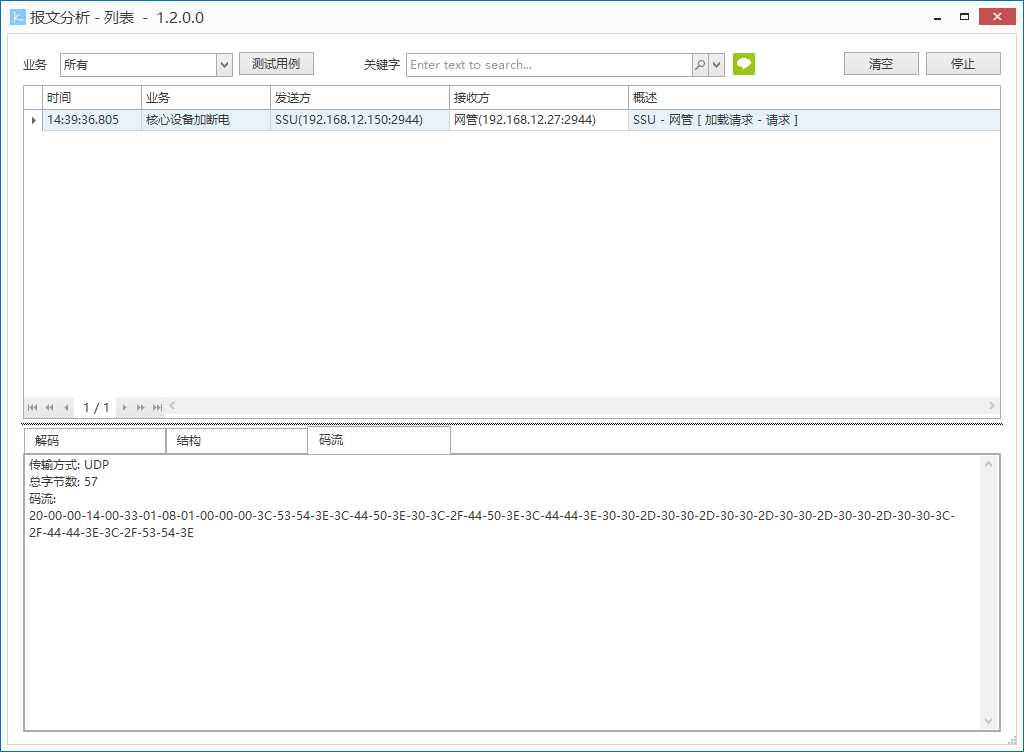Open the search options dropdown arrow

[716, 65]
